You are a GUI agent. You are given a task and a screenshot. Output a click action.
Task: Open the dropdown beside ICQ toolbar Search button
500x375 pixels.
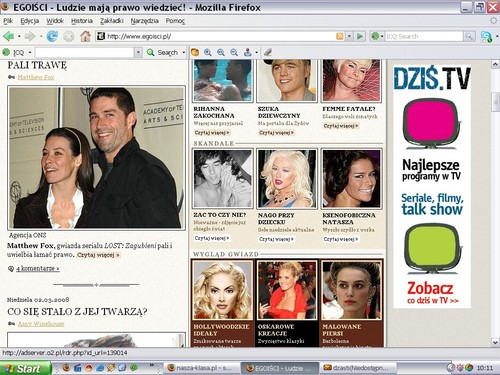point(183,52)
